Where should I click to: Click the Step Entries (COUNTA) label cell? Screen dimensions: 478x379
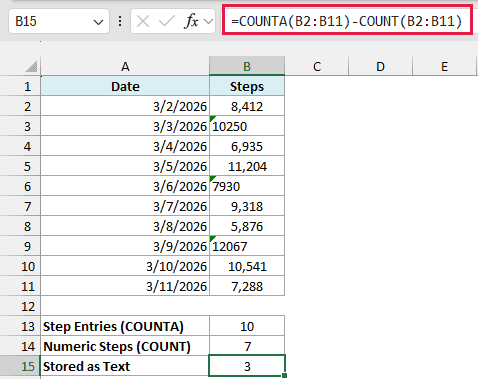pyautogui.click(x=125, y=326)
